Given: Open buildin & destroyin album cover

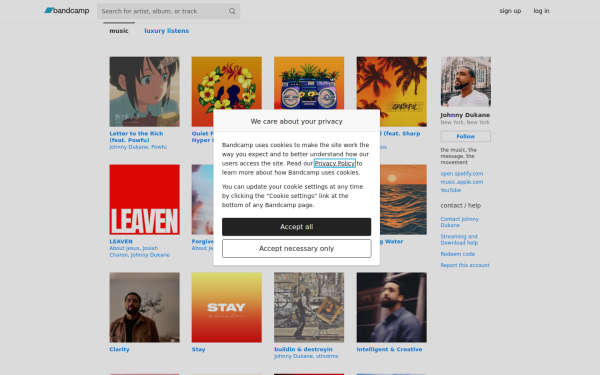Looking at the screenshot, I should coord(309,307).
